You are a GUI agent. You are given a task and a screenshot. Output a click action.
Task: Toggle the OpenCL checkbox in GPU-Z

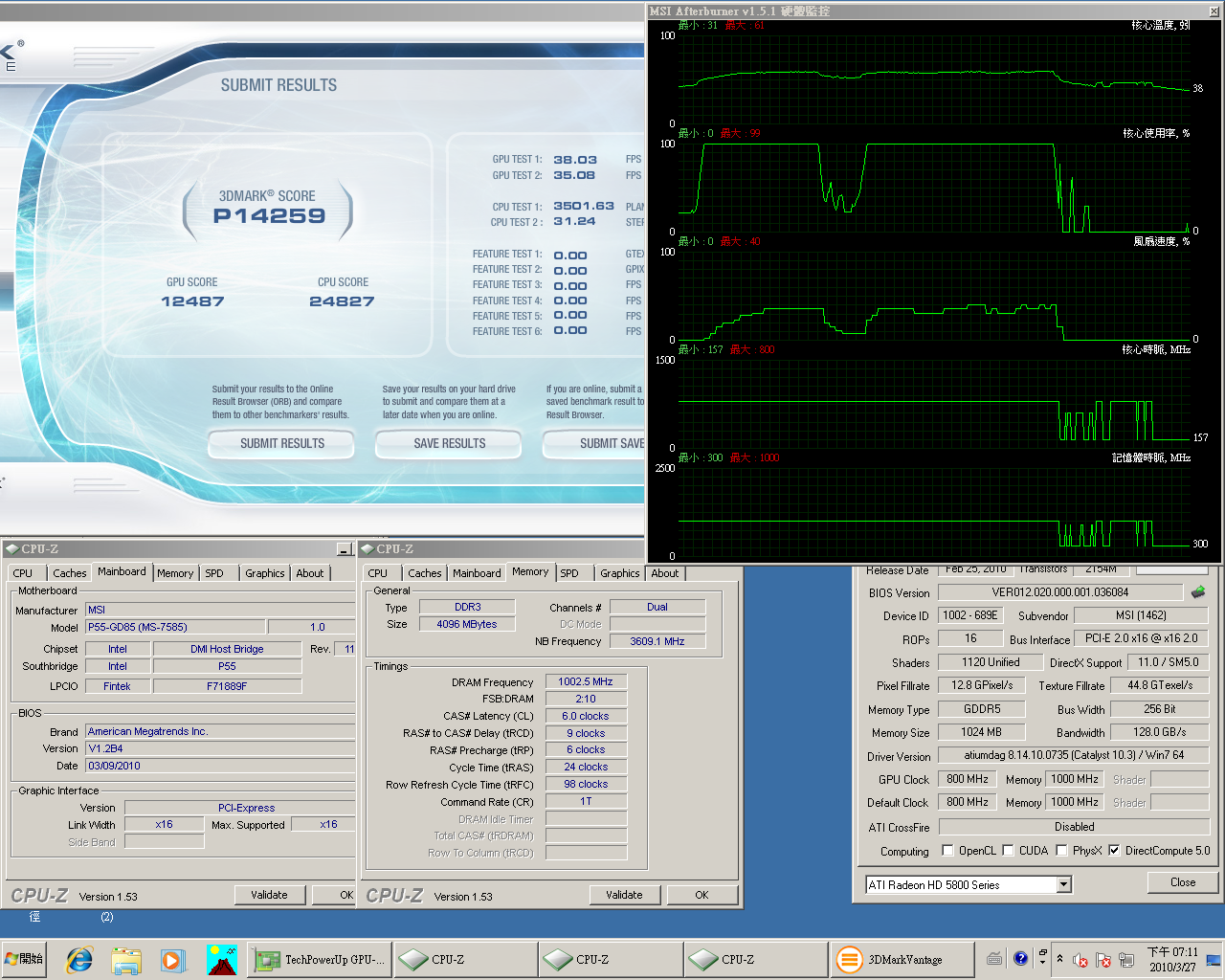coord(947,850)
